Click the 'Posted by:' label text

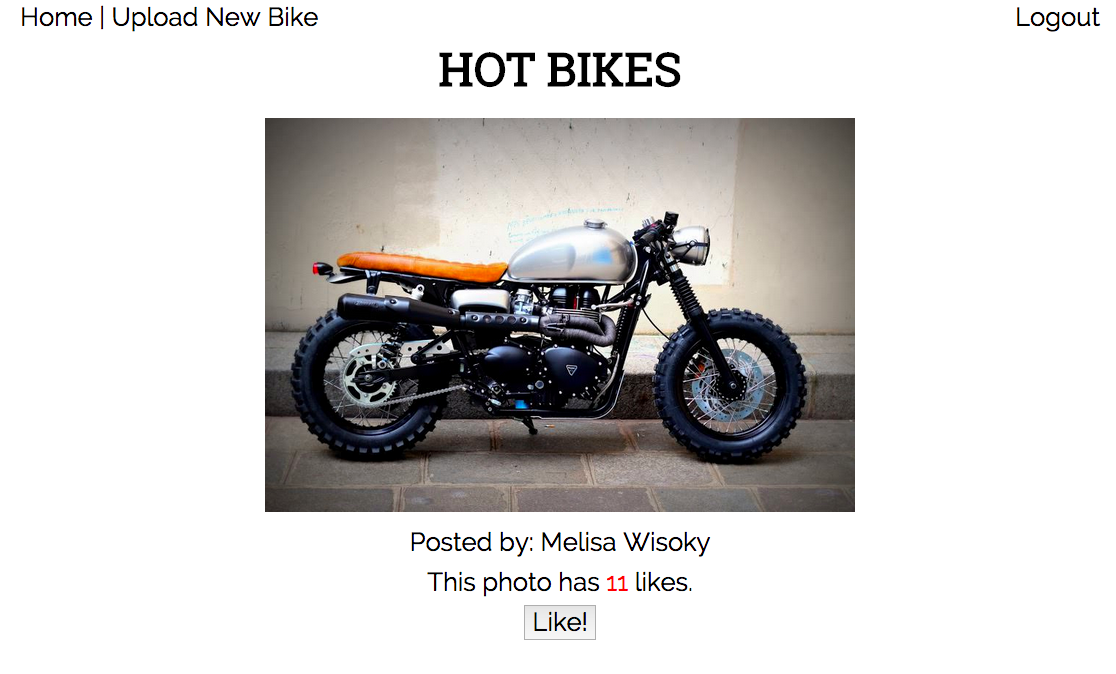click(472, 542)
